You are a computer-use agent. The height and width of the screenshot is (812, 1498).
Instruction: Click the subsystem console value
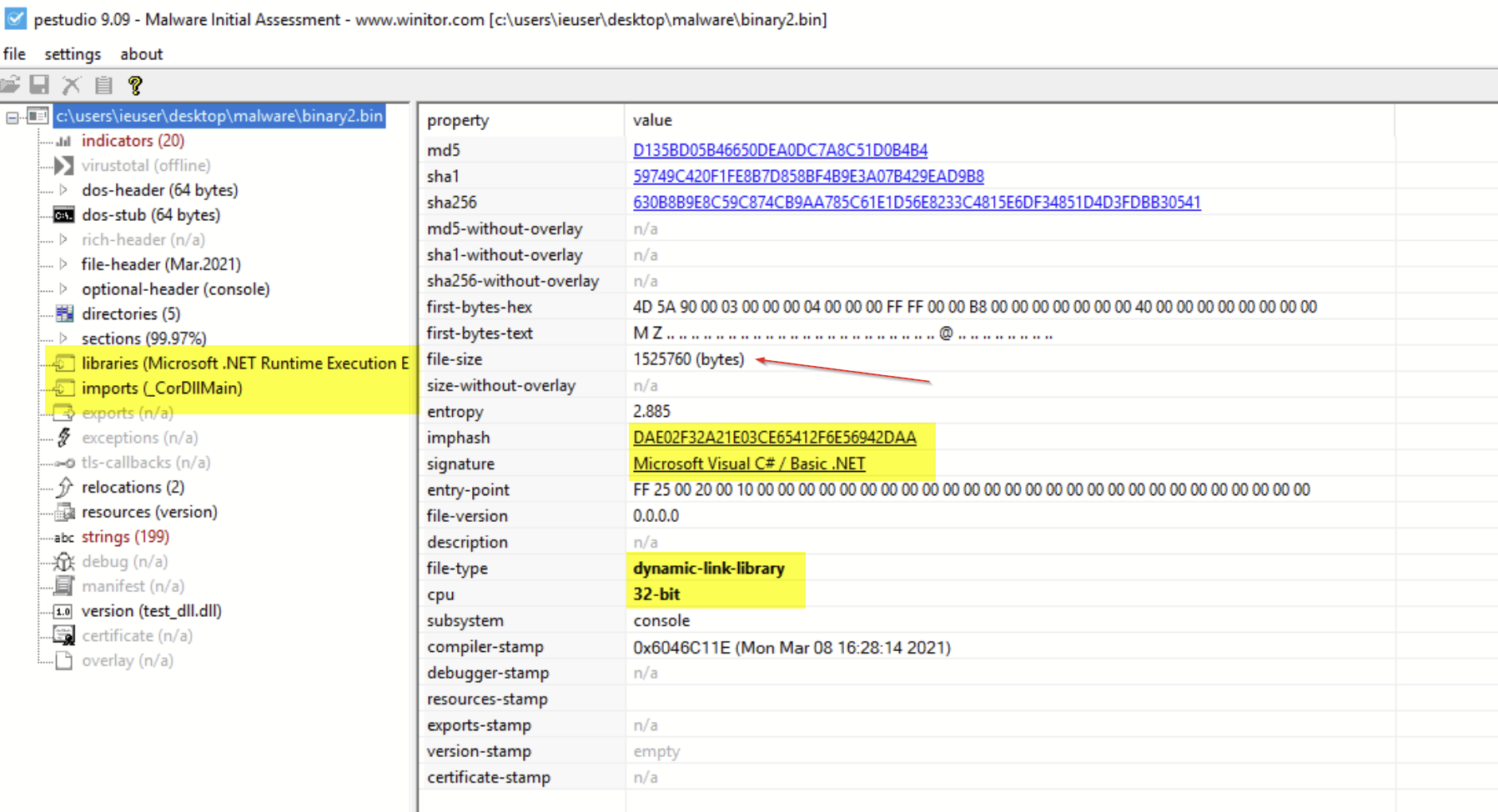(661, 621)
